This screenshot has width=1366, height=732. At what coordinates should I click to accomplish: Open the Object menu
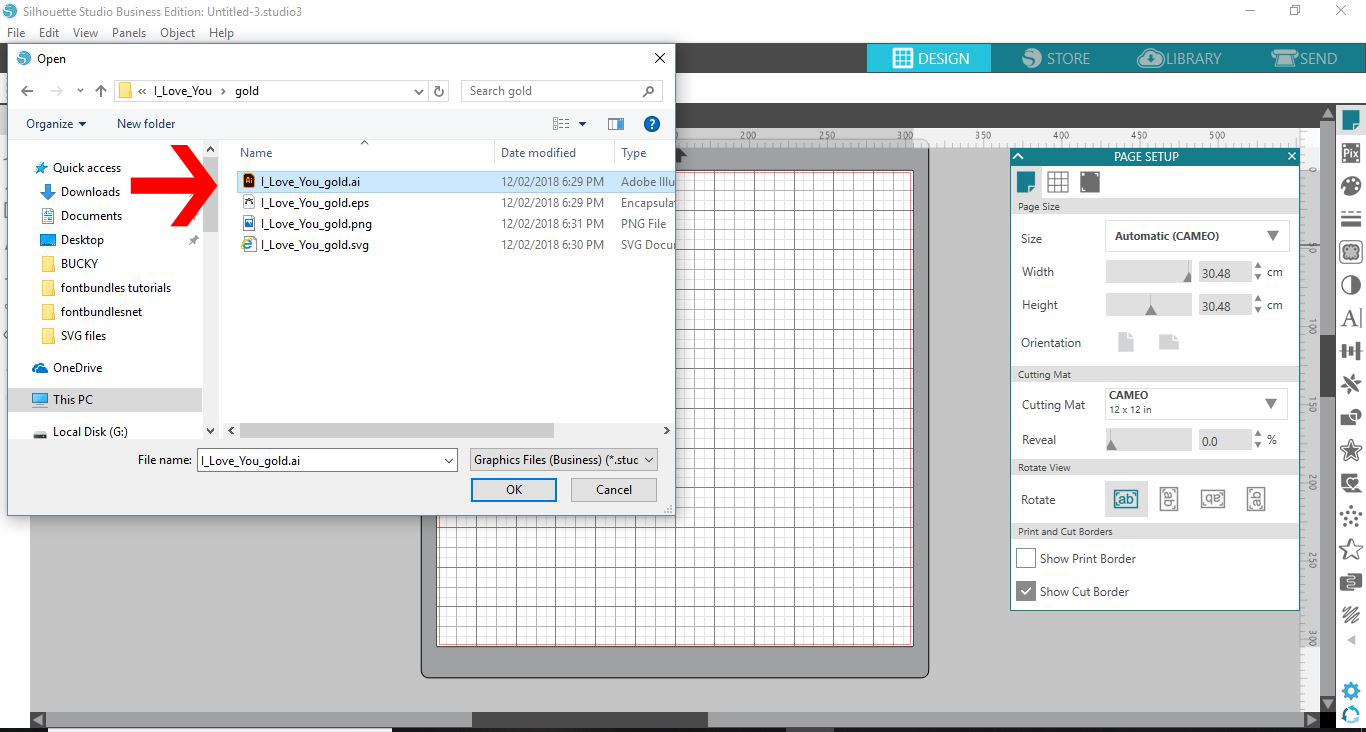[x=178, y=33]
